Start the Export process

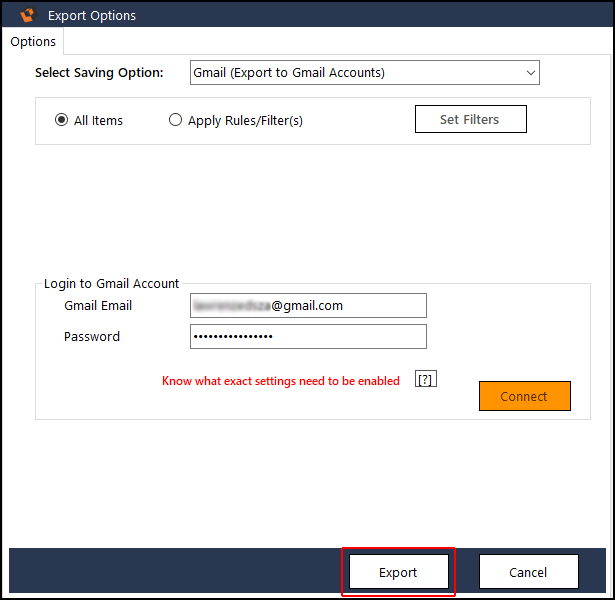(x=398, y=572)
